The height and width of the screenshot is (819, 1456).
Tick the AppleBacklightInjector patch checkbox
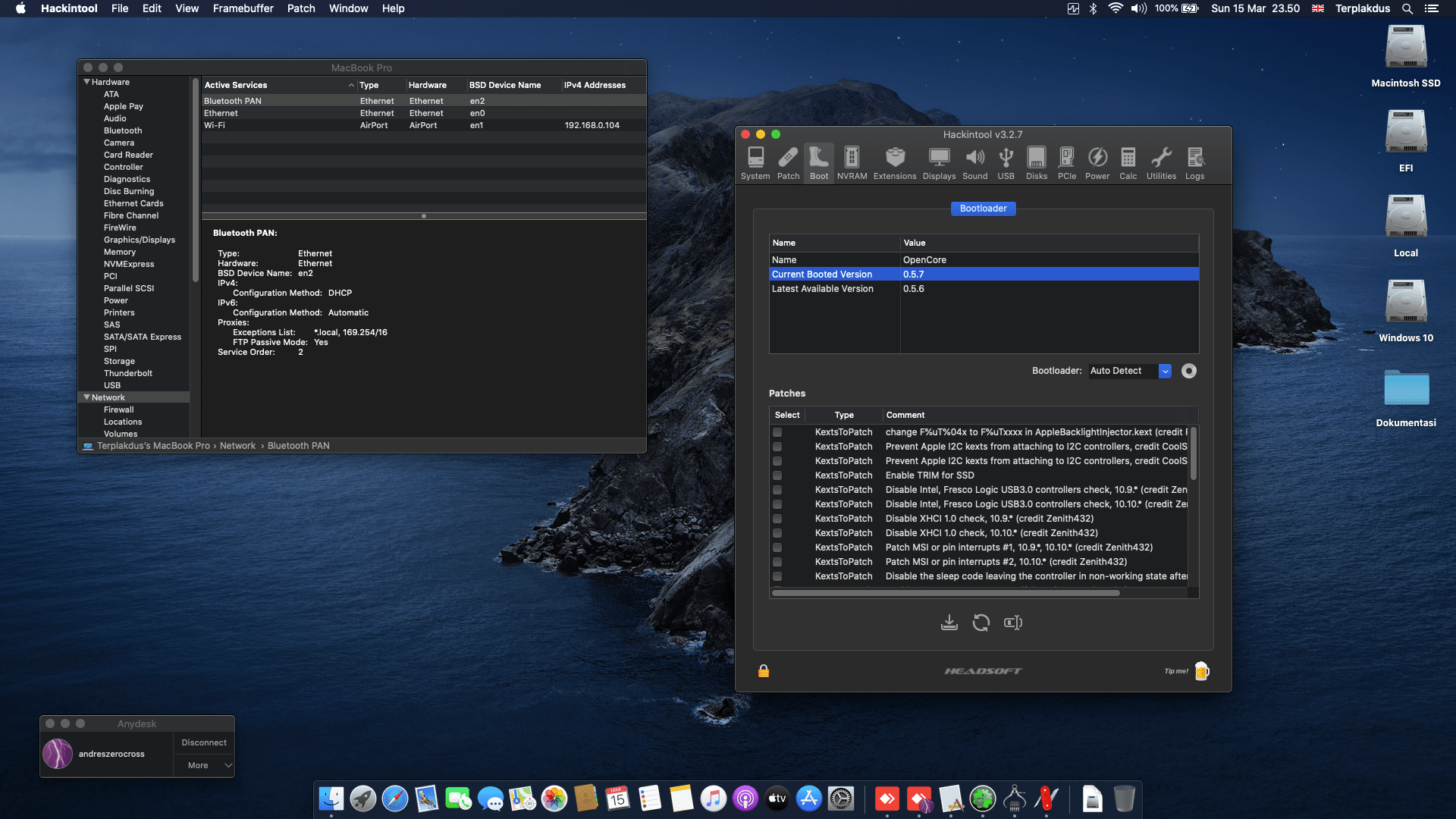click(777, 432)
